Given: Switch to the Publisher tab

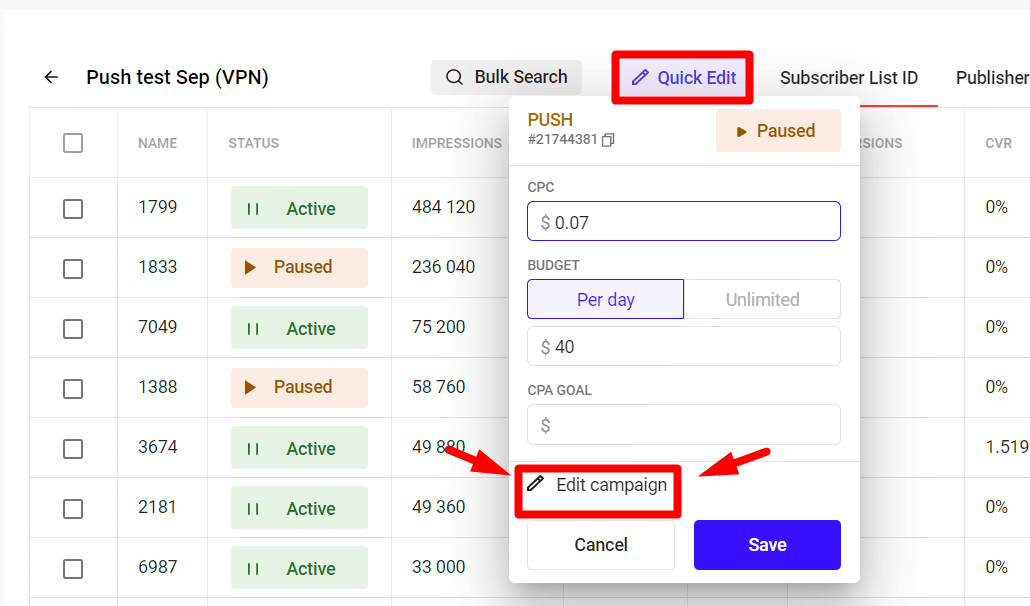Looking at the screenshot, I should (x=991, y=78).
